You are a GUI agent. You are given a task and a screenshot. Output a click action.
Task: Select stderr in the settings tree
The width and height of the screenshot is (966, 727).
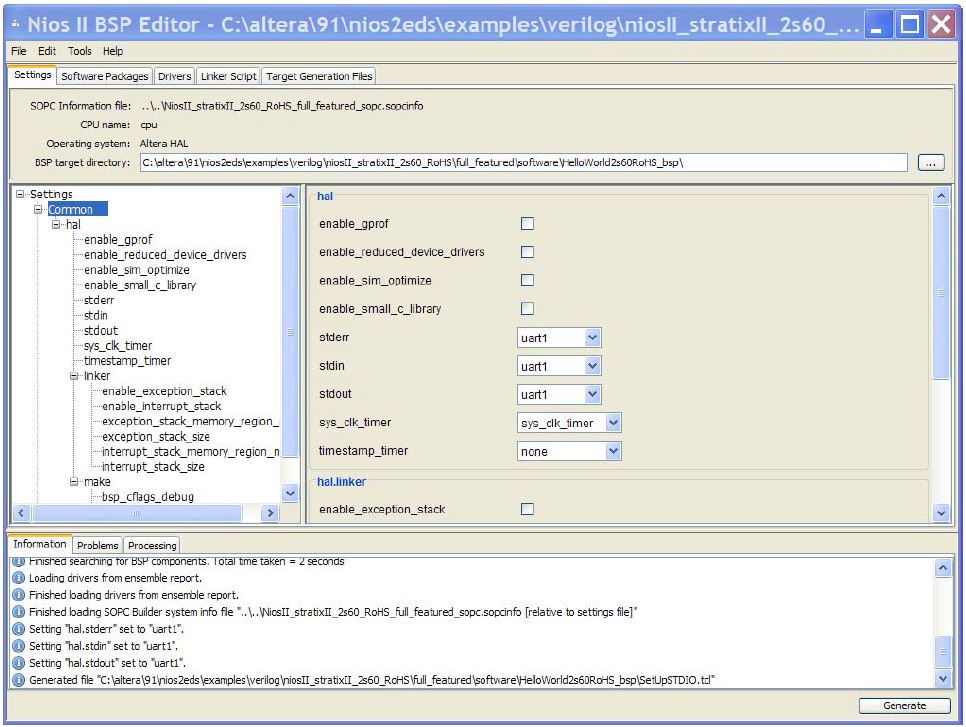pos(99,300)
